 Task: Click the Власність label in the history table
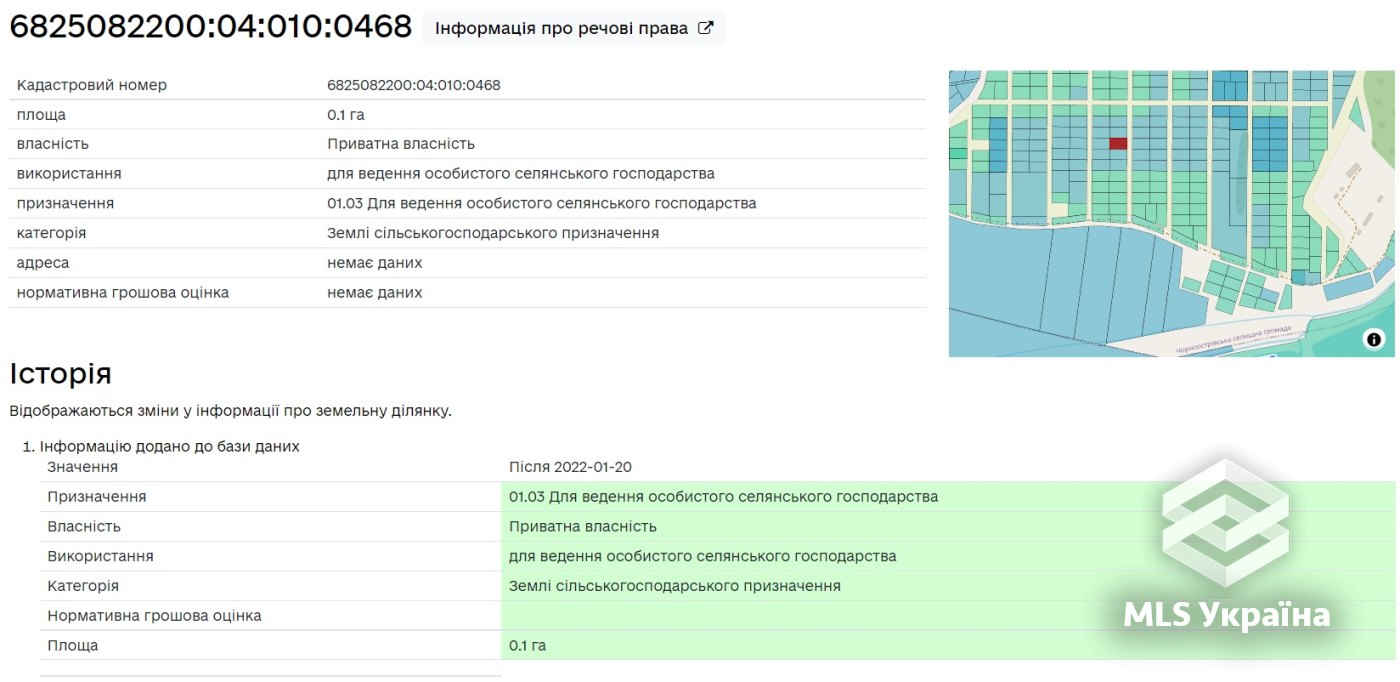[84, 526]
